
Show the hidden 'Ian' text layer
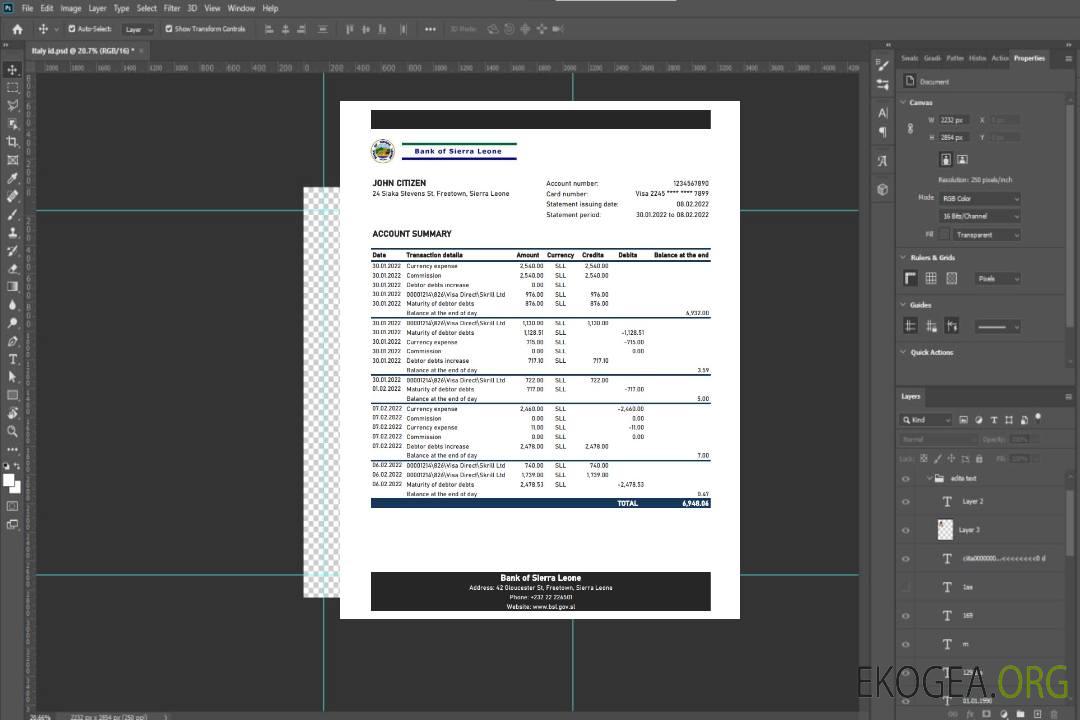pyautogui.click(x=906, y=587)
